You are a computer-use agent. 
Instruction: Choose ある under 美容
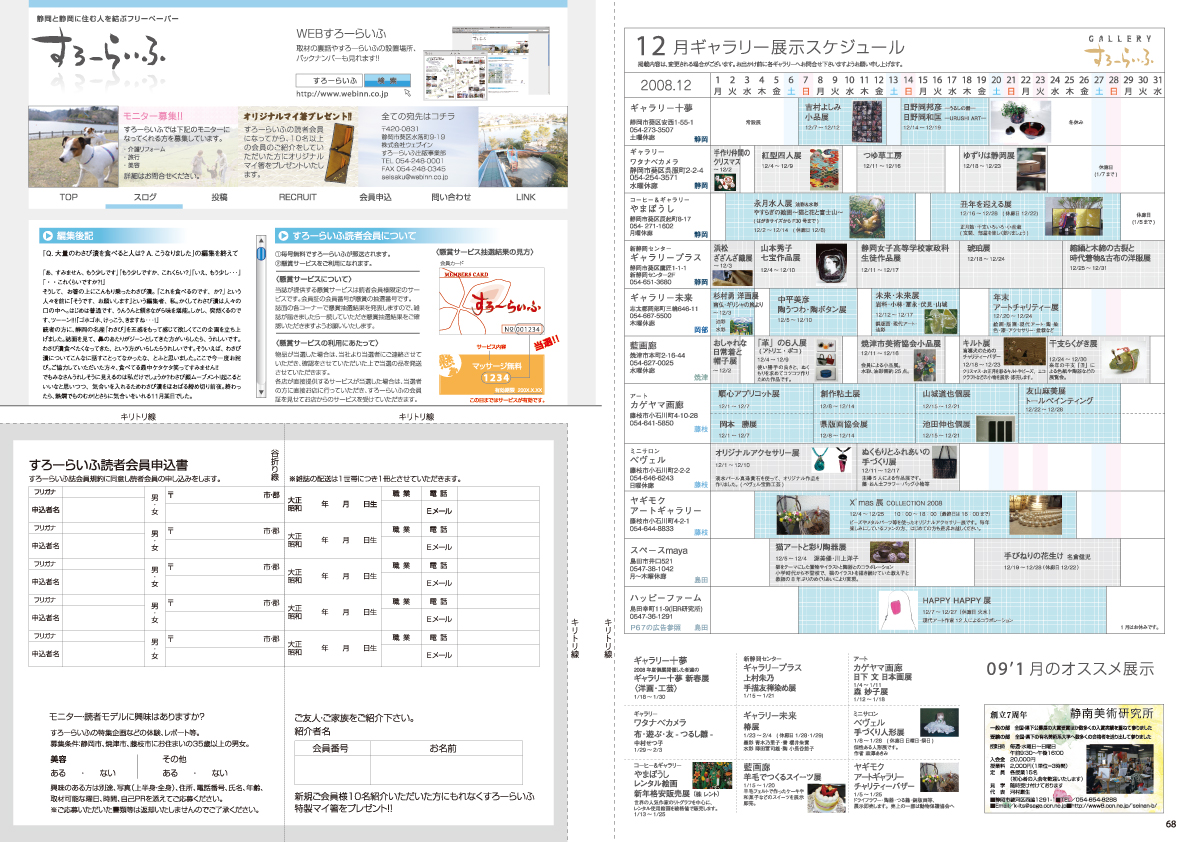(58, 773)
